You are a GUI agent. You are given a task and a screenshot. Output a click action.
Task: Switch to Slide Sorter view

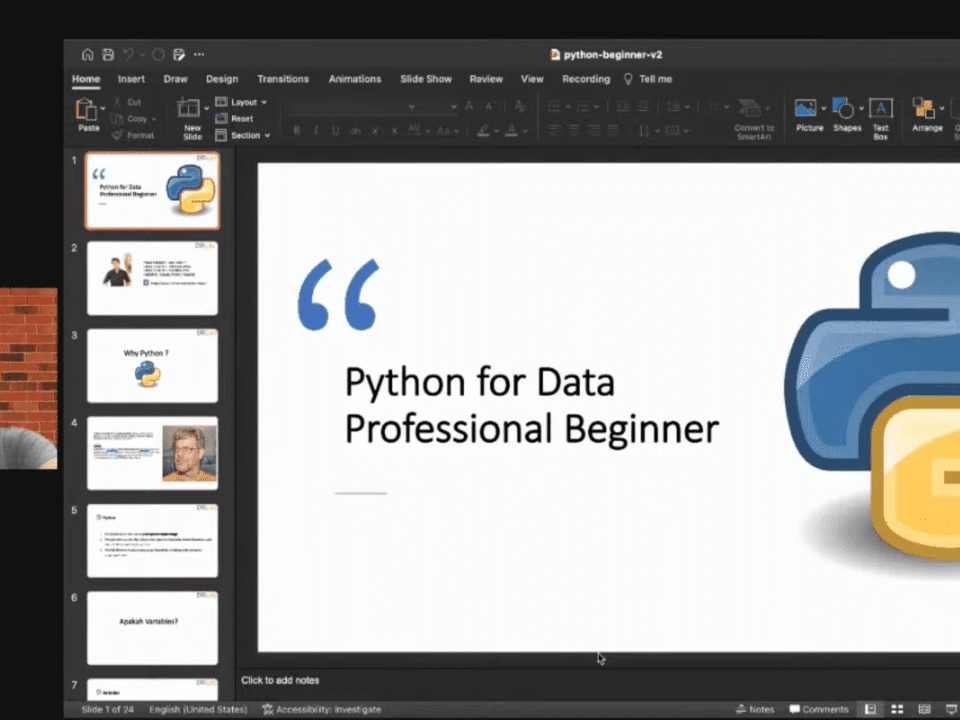tap(897, 709)
